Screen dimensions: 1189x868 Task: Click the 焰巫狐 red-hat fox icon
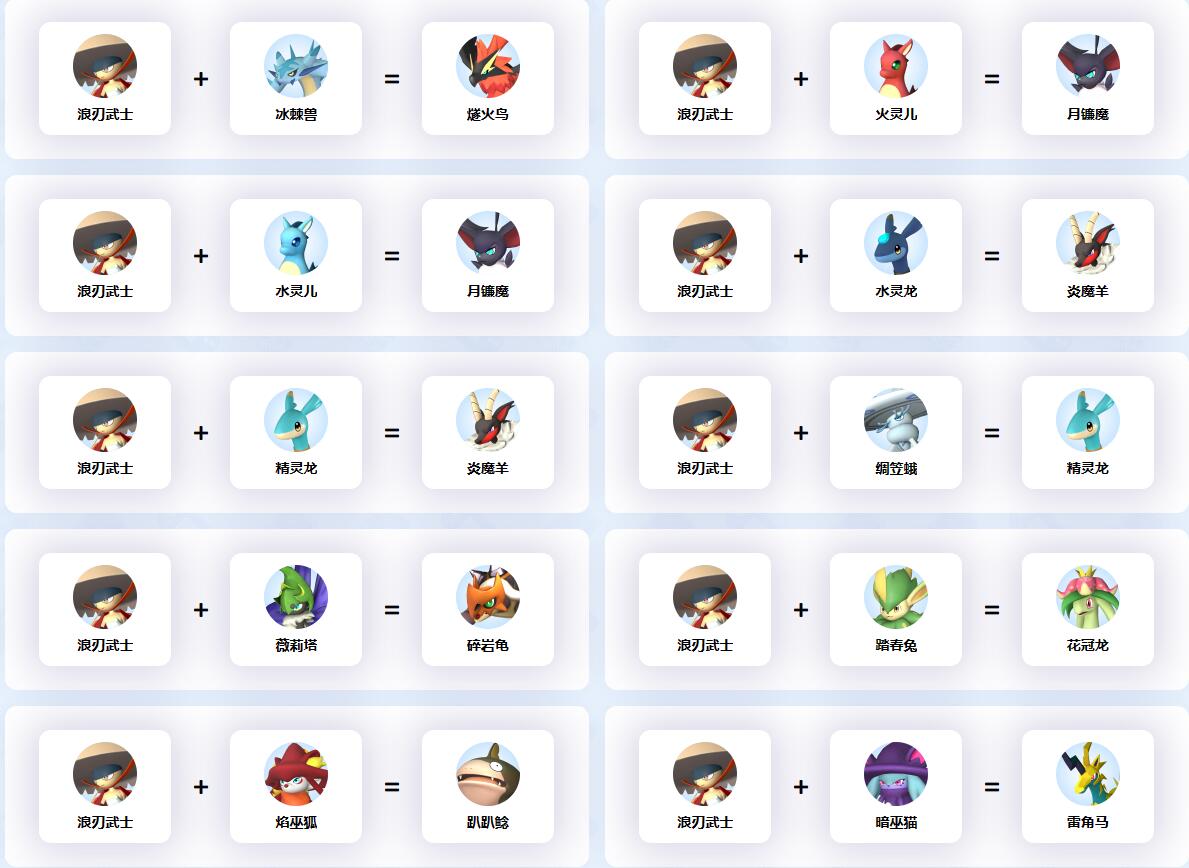296,773
